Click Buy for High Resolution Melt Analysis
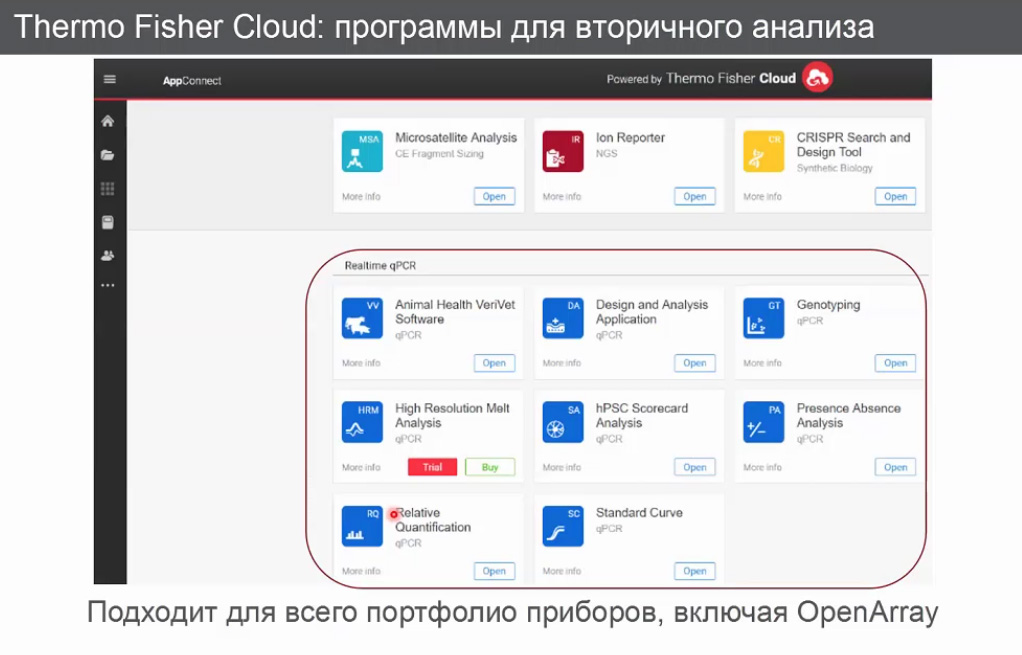This screenshot has width=1022, height=655. pos(489,467)
